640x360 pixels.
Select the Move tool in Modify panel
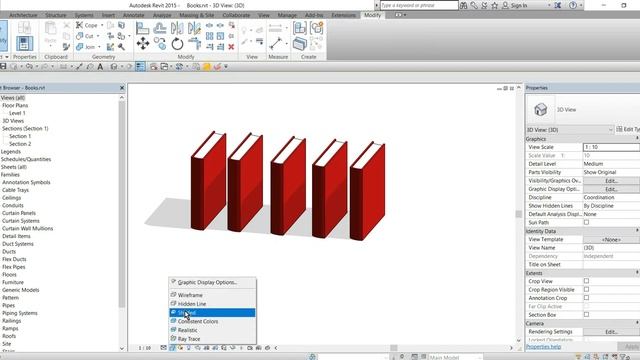point(143,43)
